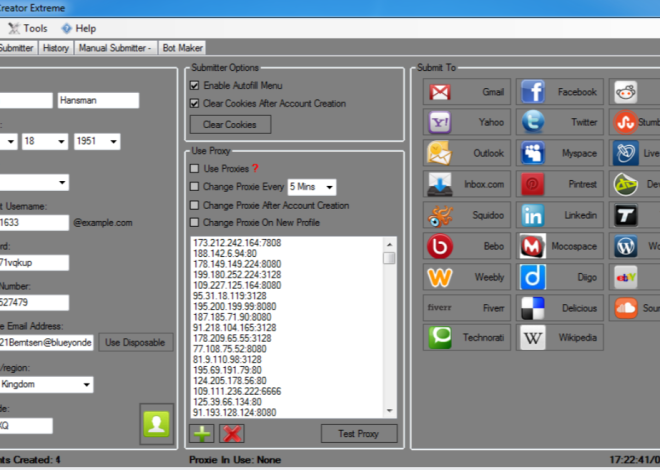The image size is (660, 470).
Task: Pick the Pintrest red icon
Action: (x=533, y=184)
